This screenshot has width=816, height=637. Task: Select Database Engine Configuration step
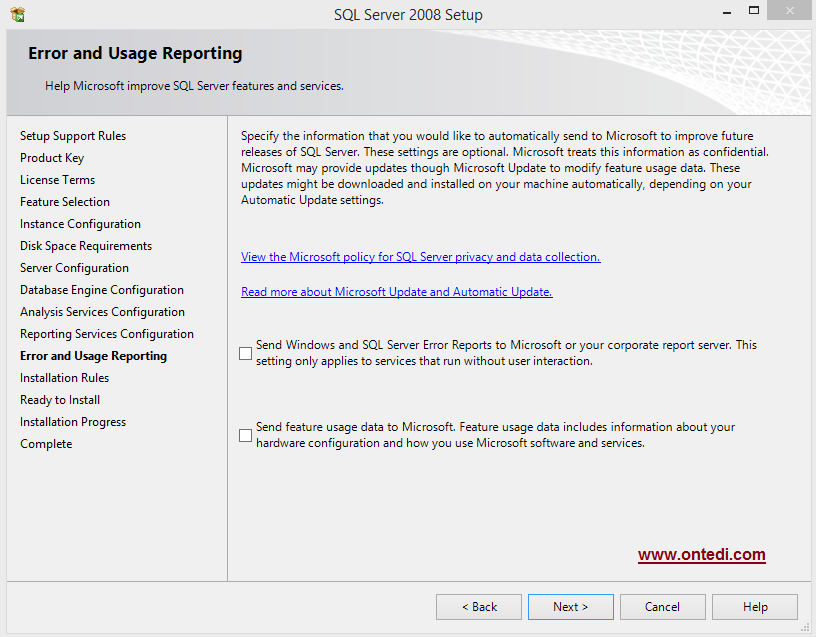pyautogui.click(x=102, y=289)
